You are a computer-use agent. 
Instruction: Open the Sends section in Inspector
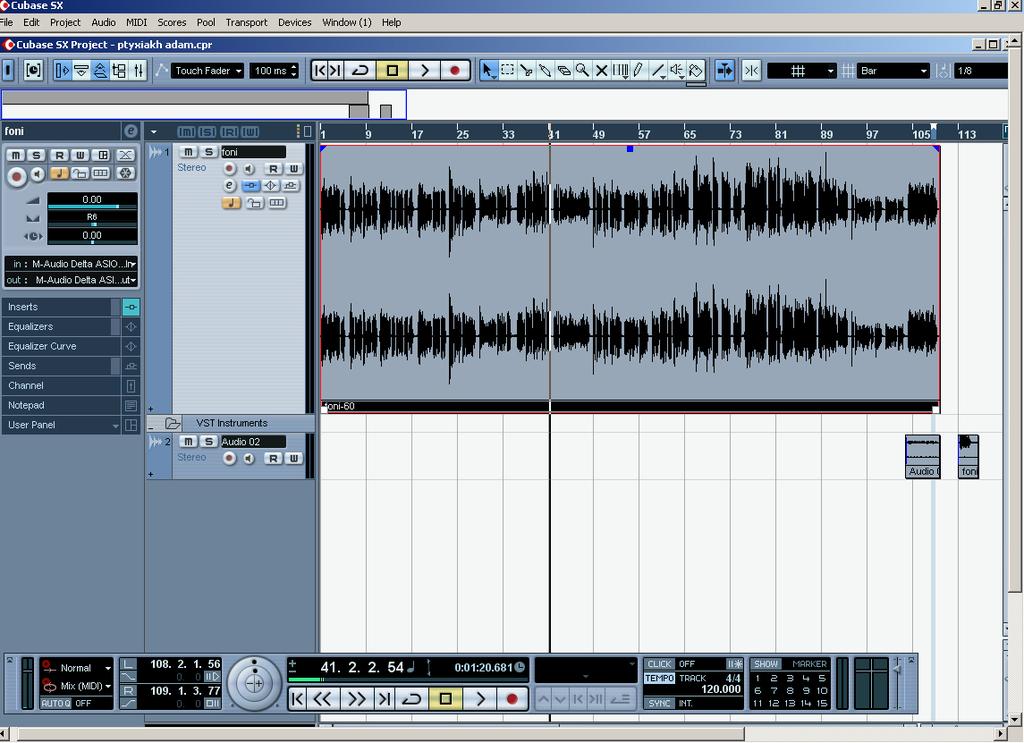point(61,366)
